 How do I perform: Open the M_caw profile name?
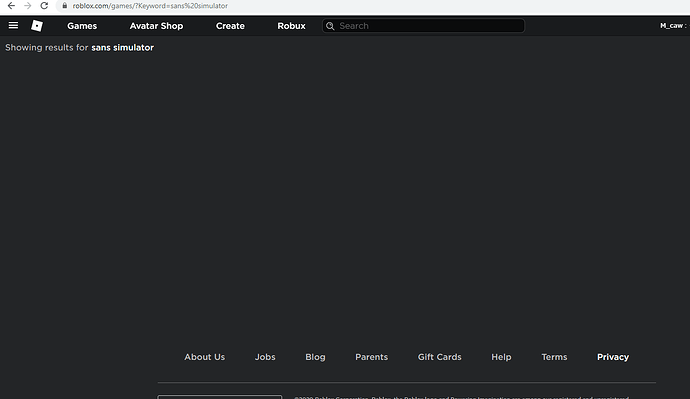pos(671,26)
